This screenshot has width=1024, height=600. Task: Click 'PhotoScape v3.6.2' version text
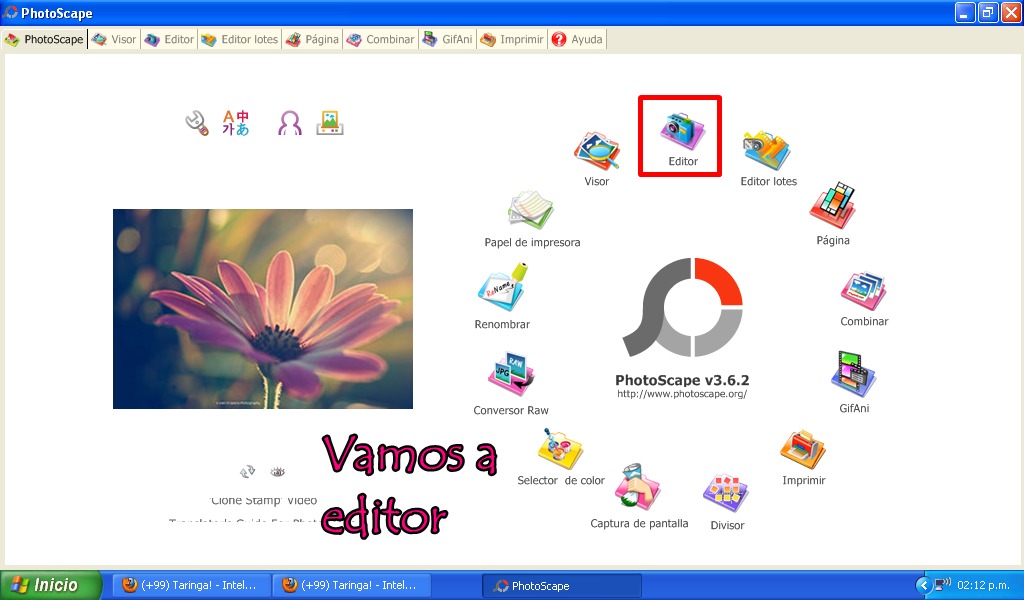(682, 380)
